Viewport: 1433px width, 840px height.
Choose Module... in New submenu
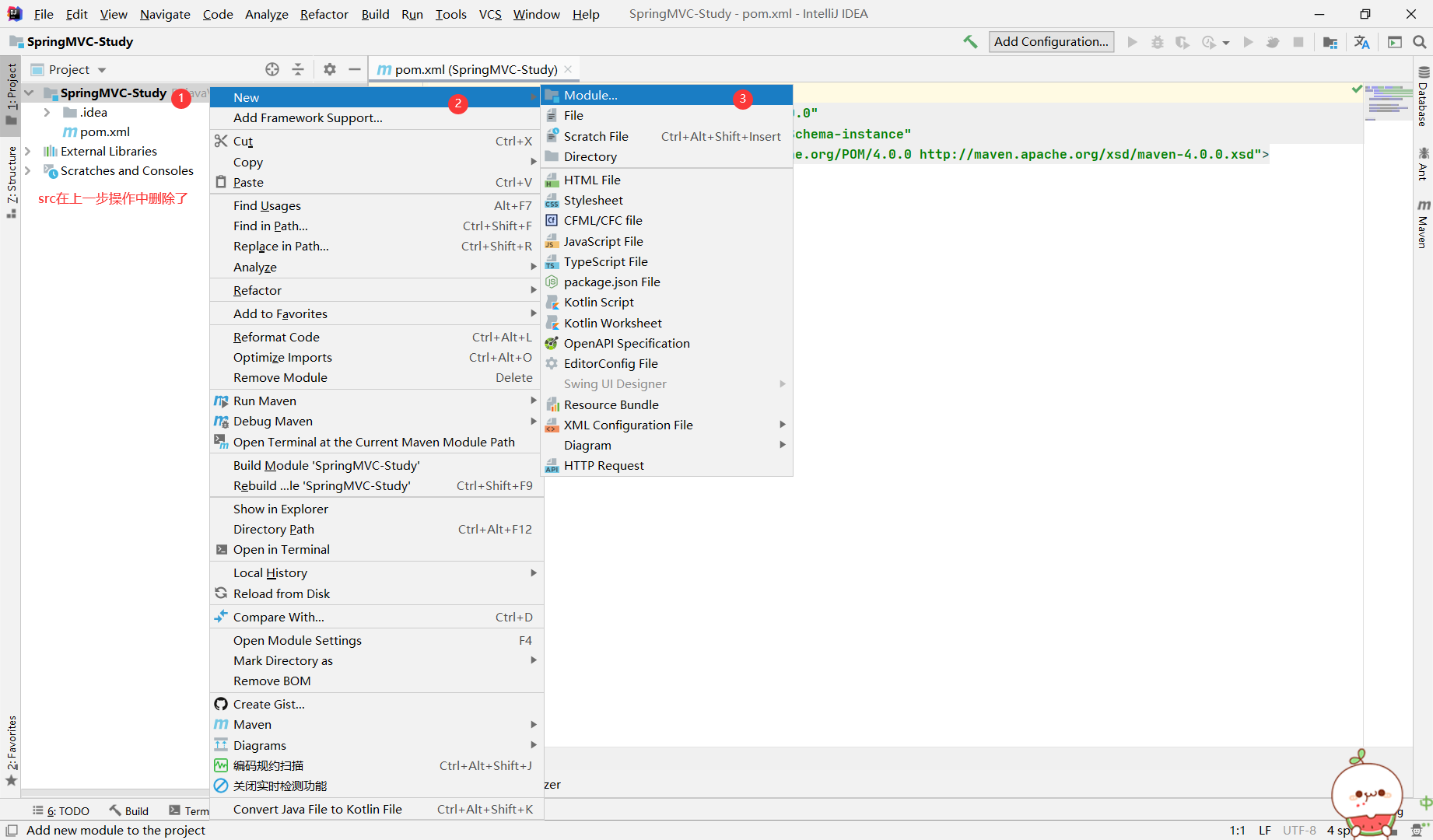point(667,95)
